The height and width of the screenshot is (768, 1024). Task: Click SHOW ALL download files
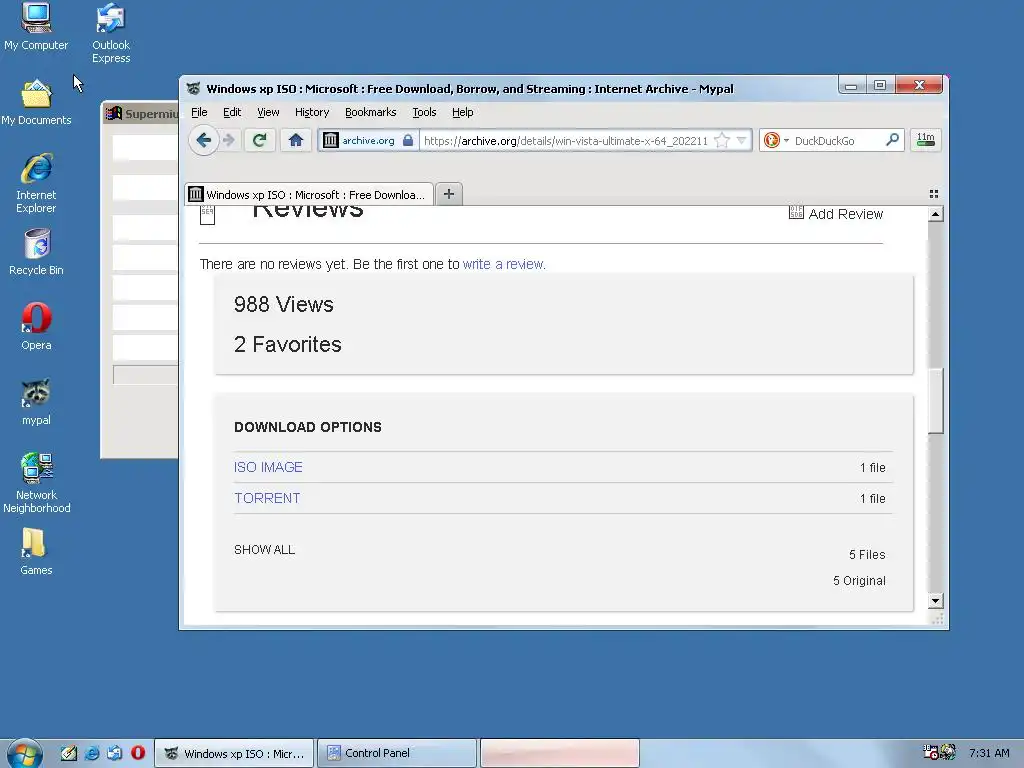pyautogui.click(x=264, y=550)
